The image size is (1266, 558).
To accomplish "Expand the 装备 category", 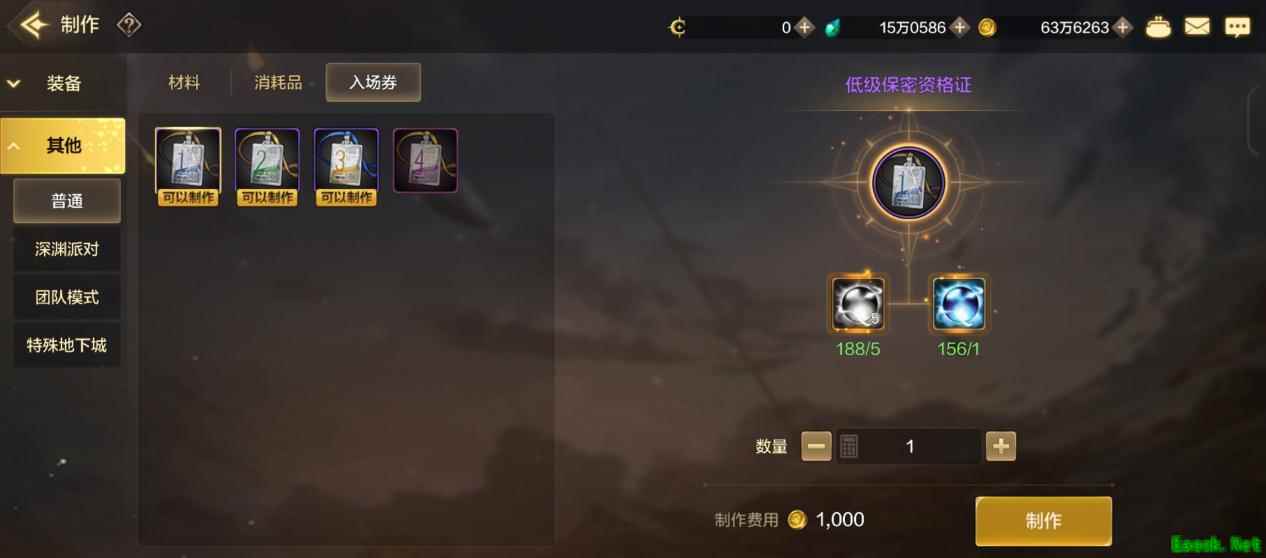I will click(62, 84).
